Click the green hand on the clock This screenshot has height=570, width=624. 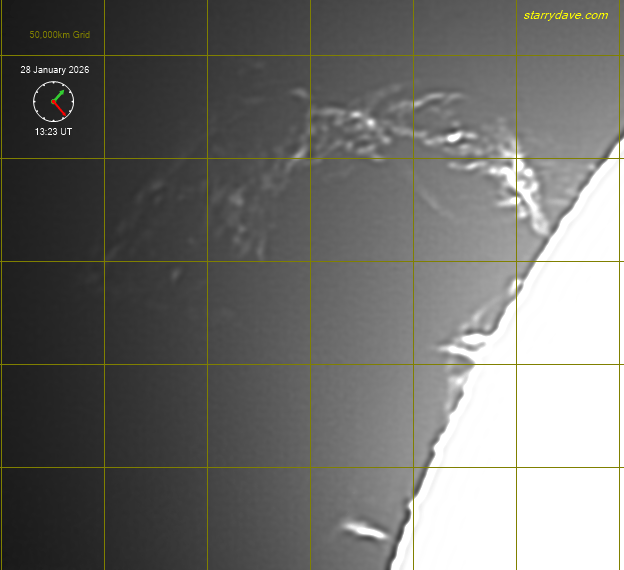[x=58, y=95]
